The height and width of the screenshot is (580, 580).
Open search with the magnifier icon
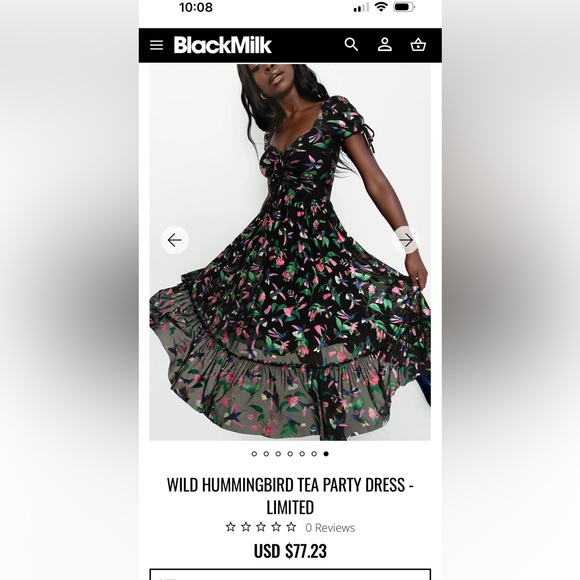351,45
